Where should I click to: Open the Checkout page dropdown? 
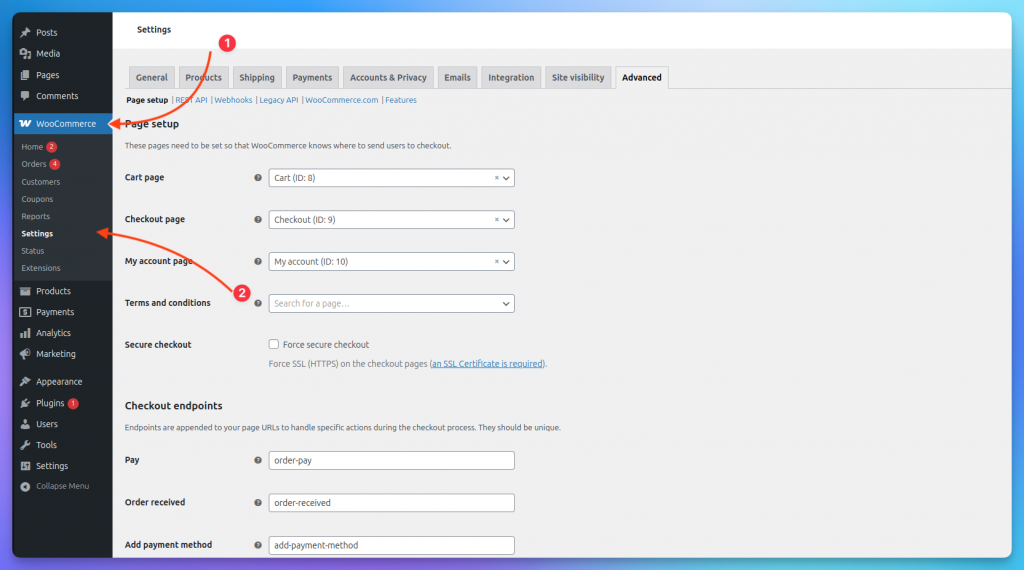click(391, 219)
